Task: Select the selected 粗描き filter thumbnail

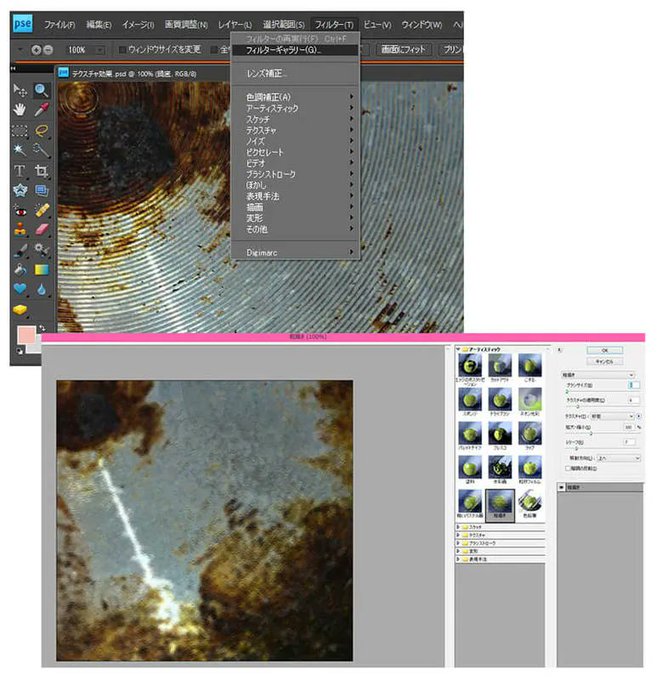Action: tap(500, 505)
